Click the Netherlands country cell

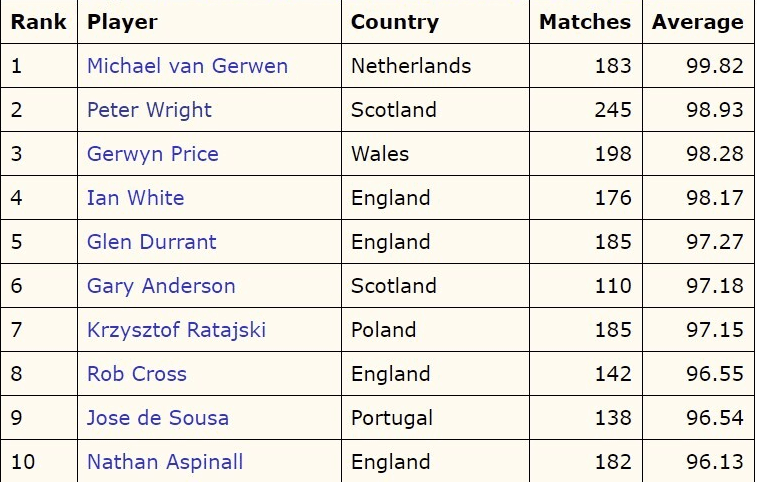click(x=411, y=66)
